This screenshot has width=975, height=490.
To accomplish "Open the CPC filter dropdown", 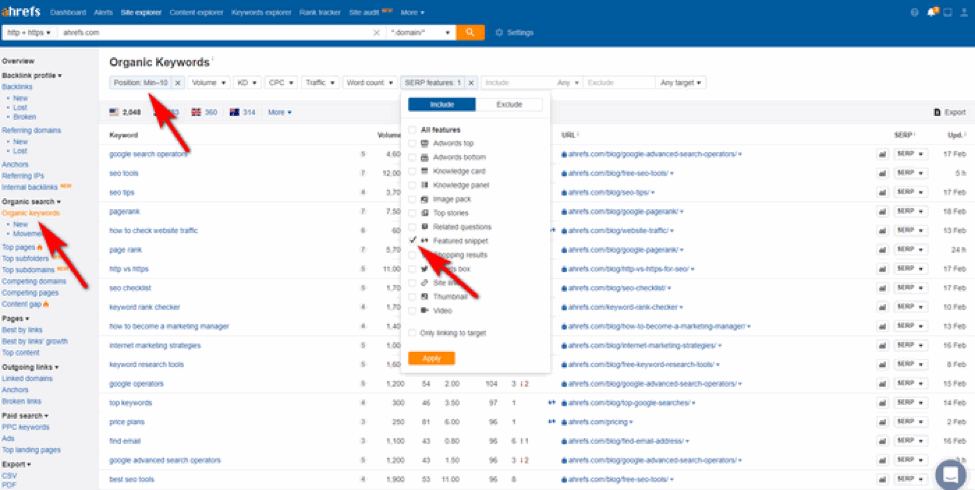I will [x=280, y=82].
